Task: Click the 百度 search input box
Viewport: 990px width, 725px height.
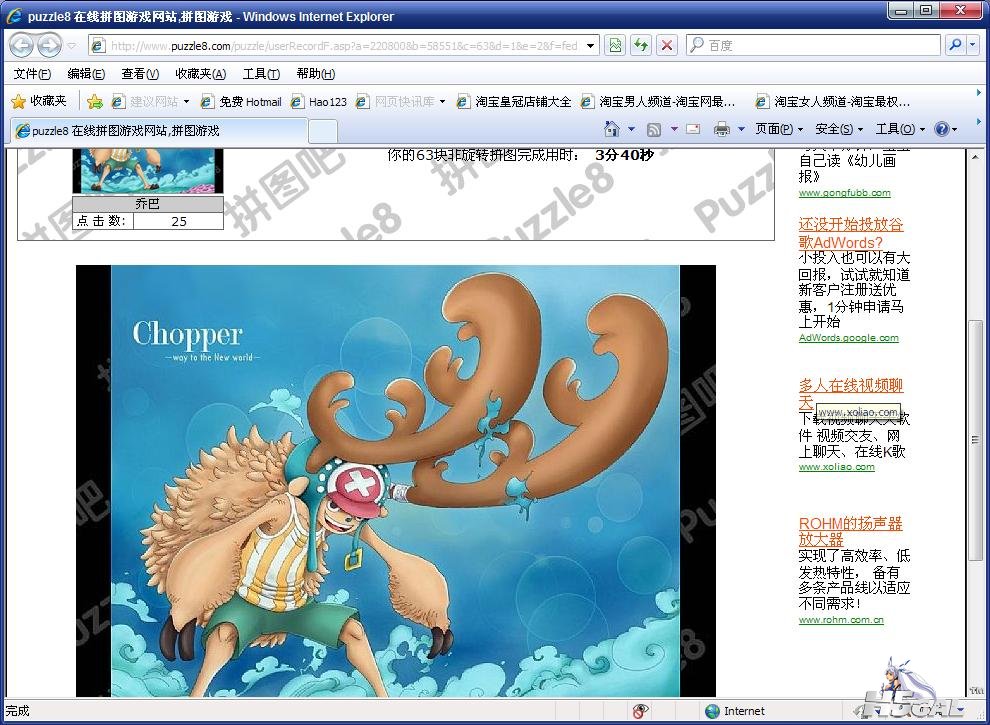Action: click(820, 45)
